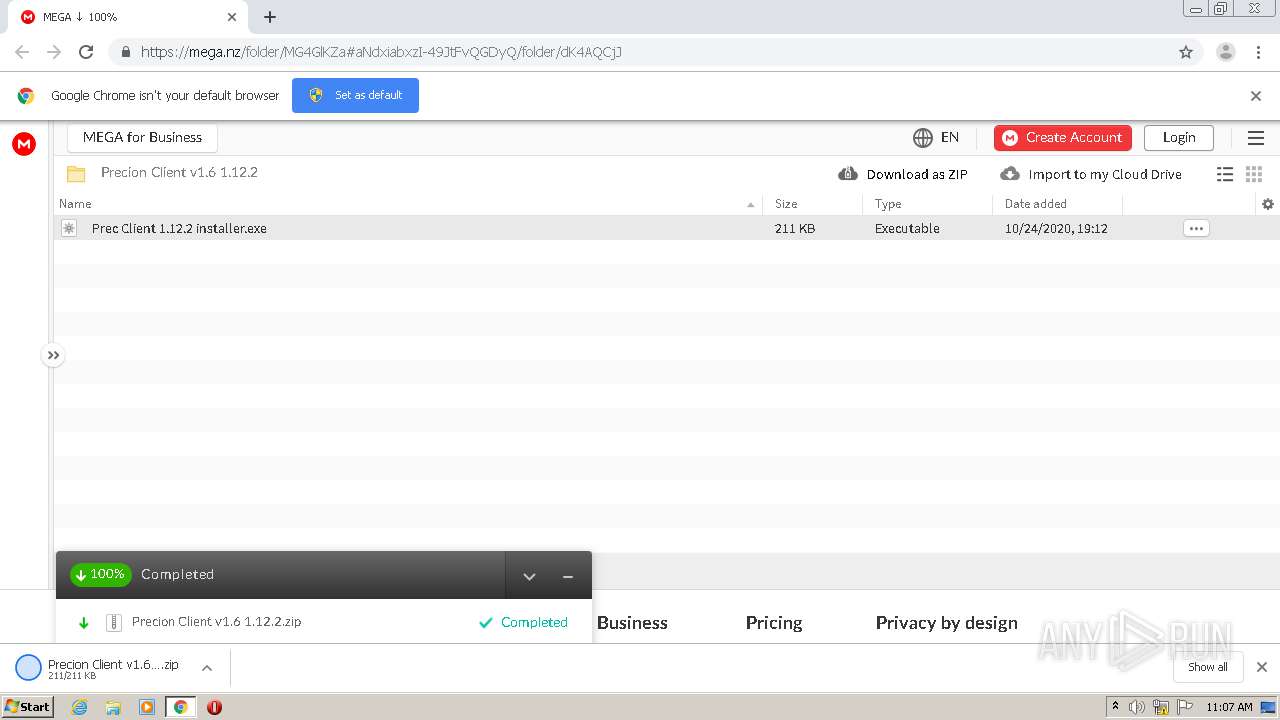Click the Precion Client v1.6 folder icon

coord(76,173)
